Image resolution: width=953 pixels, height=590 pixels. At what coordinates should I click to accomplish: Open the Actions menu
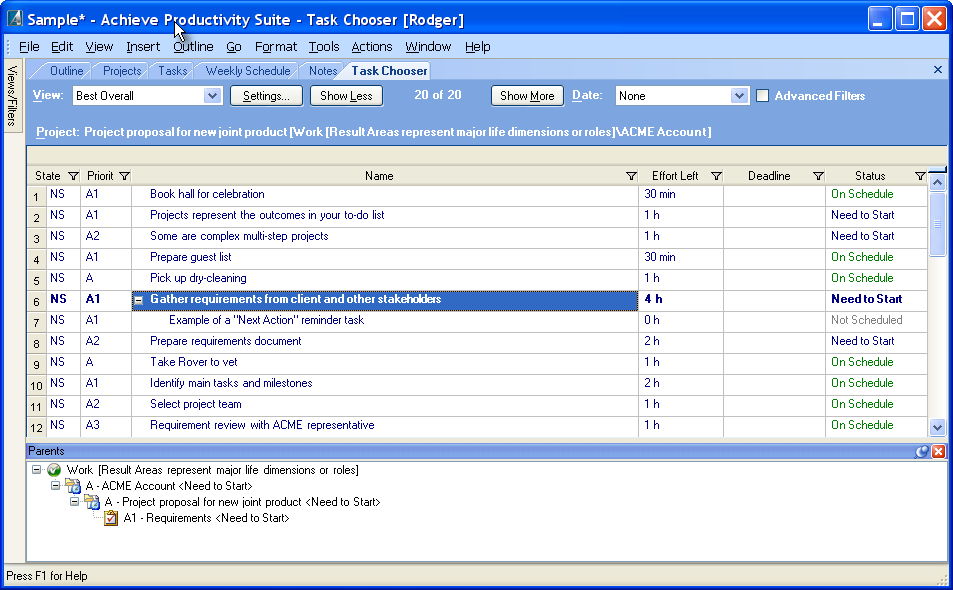coord(372,47)
